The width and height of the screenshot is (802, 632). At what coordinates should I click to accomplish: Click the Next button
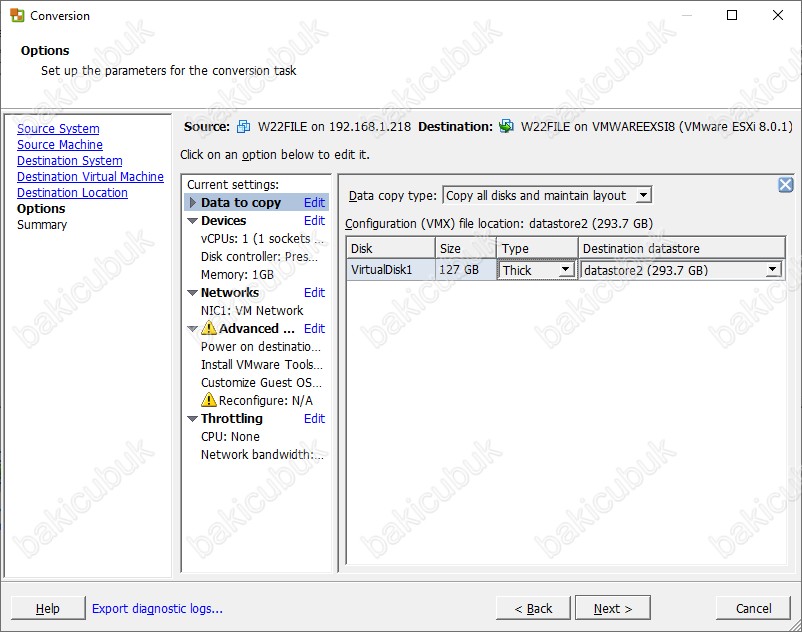(x=613, y=608)
